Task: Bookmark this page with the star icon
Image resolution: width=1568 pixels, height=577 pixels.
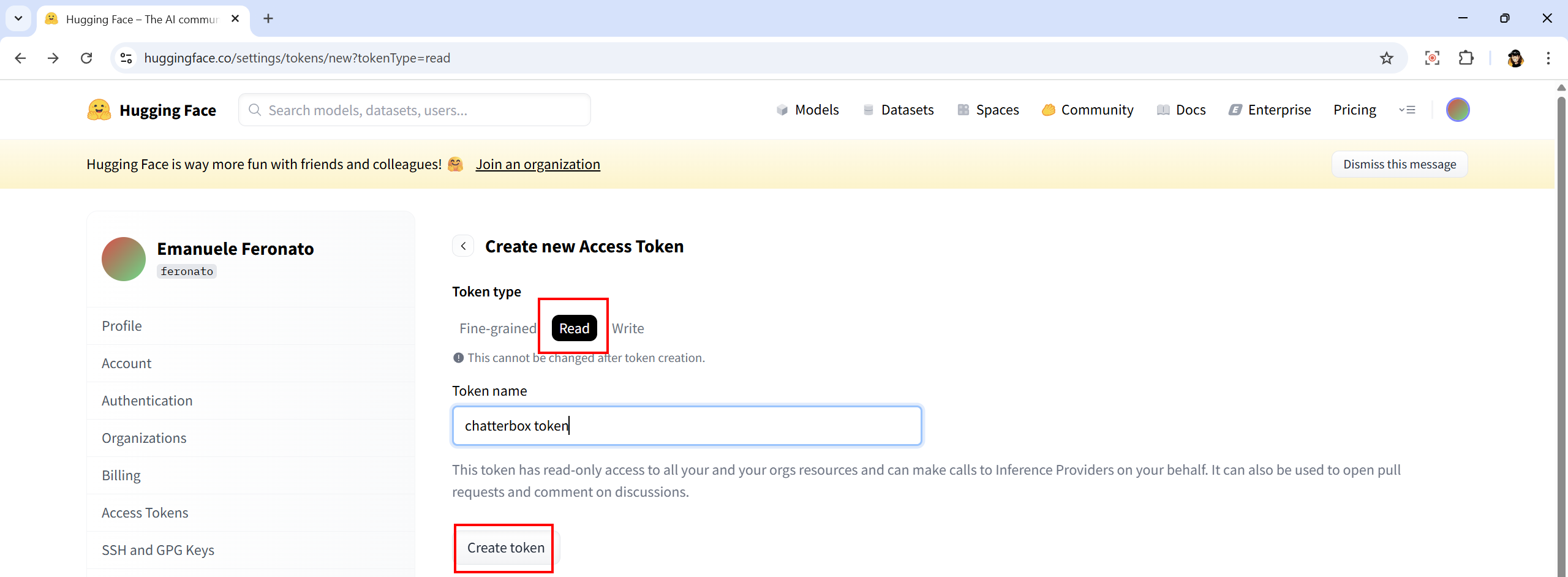Action: pos(1386,58)
